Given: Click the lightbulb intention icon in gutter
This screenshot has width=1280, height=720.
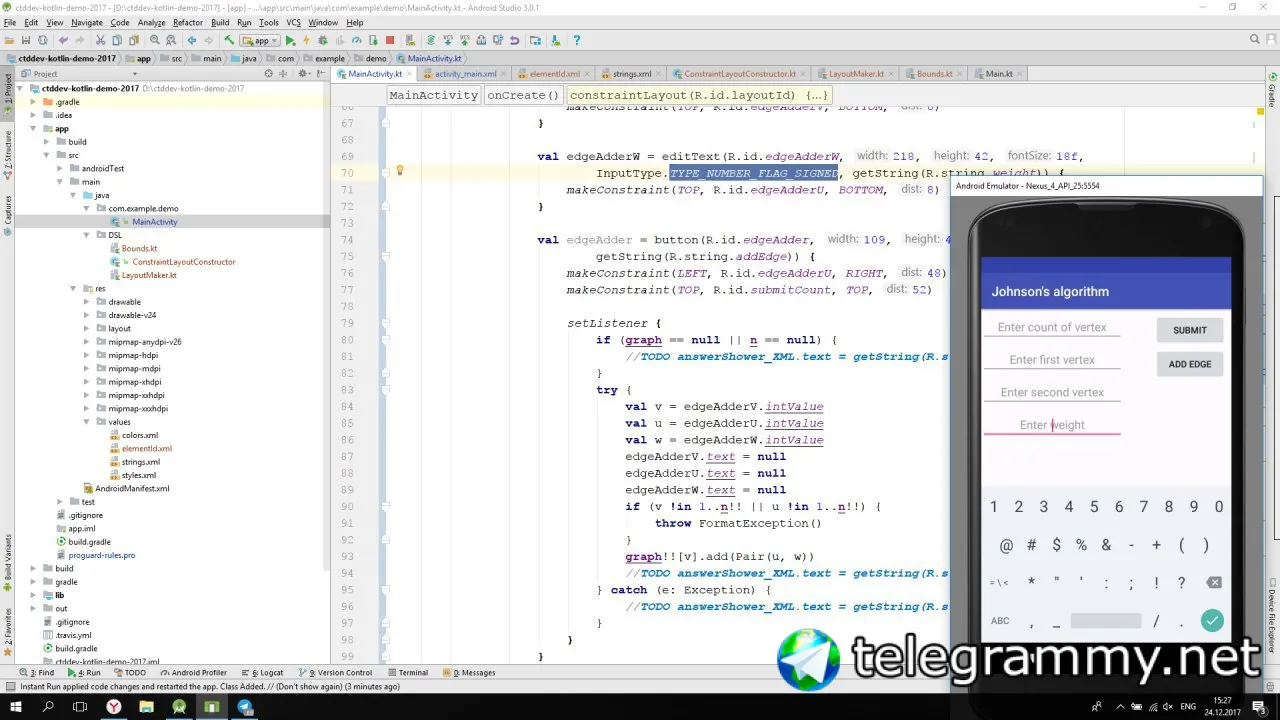Looking at the screenshot, I should coord(399,171).
